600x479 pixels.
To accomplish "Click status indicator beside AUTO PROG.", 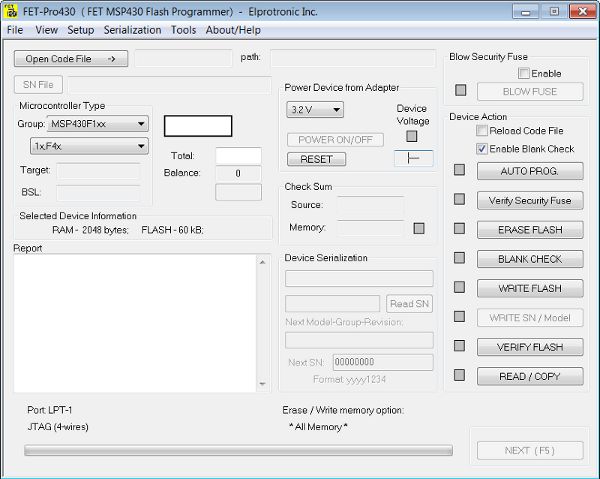I will 459,170.
